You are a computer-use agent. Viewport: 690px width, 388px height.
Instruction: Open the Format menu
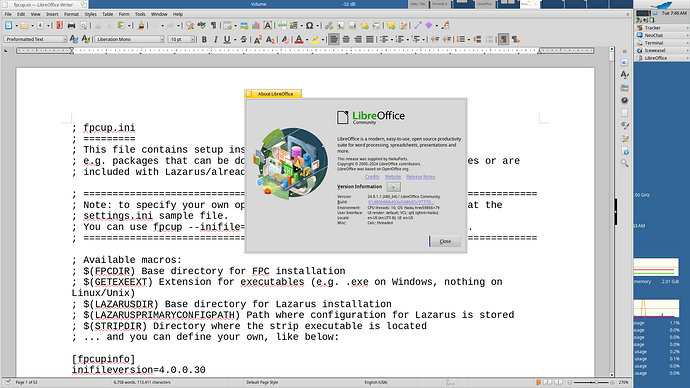tap(71, 14)
